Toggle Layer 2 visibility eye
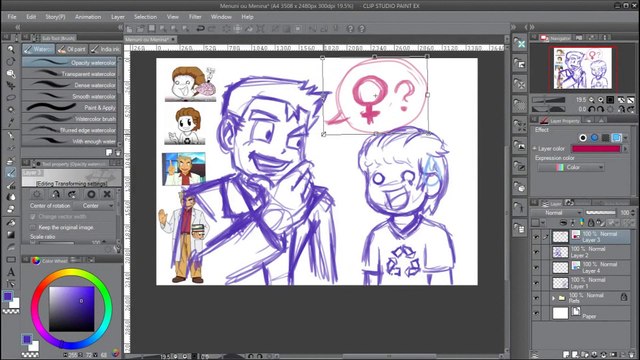Image resolution: width=640 pixels, height=360 pixels. click(x=536, y=252)
